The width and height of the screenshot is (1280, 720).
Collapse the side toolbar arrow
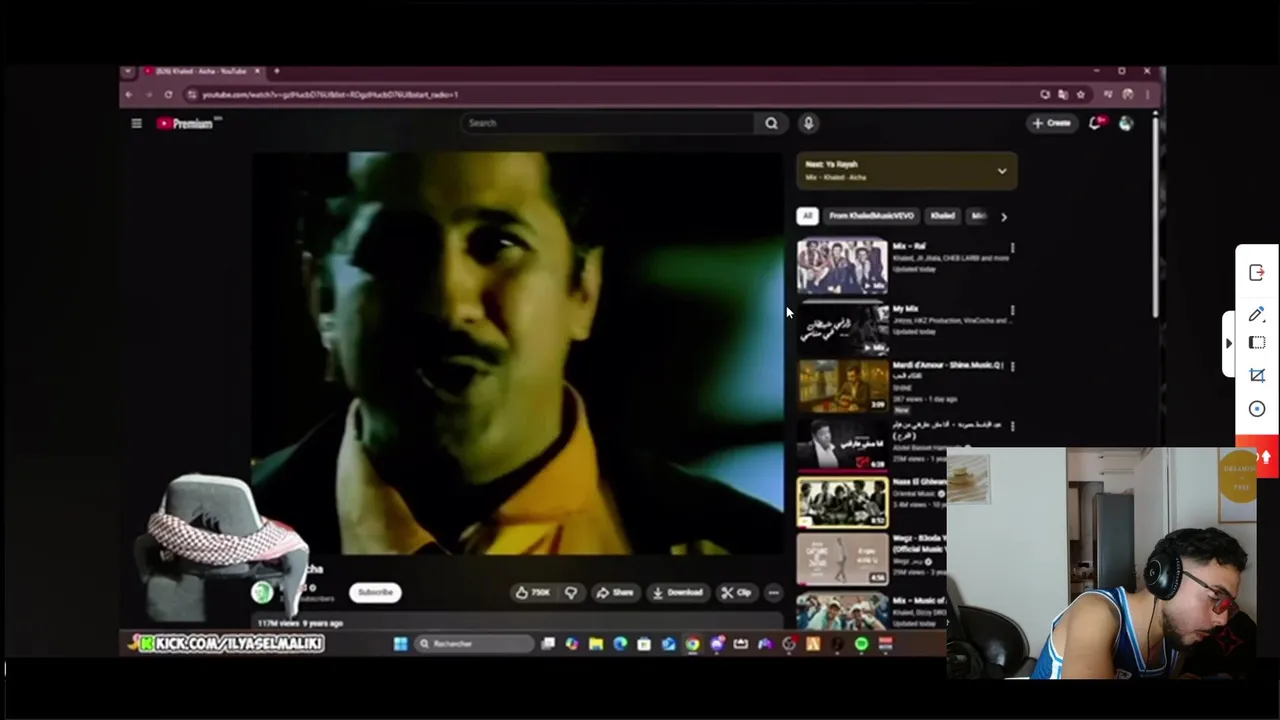click(1229, 343)
